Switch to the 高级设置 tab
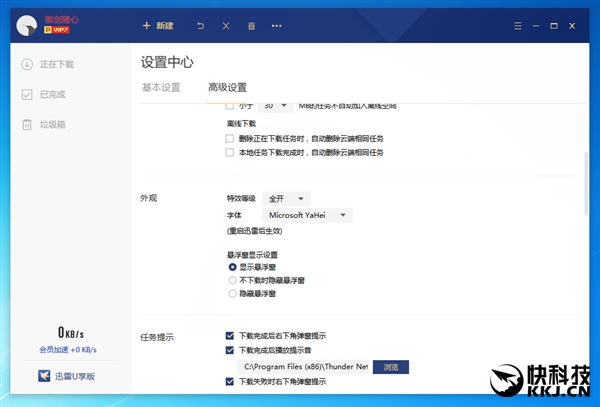This screenshot has height=407, width=600. 227,88
